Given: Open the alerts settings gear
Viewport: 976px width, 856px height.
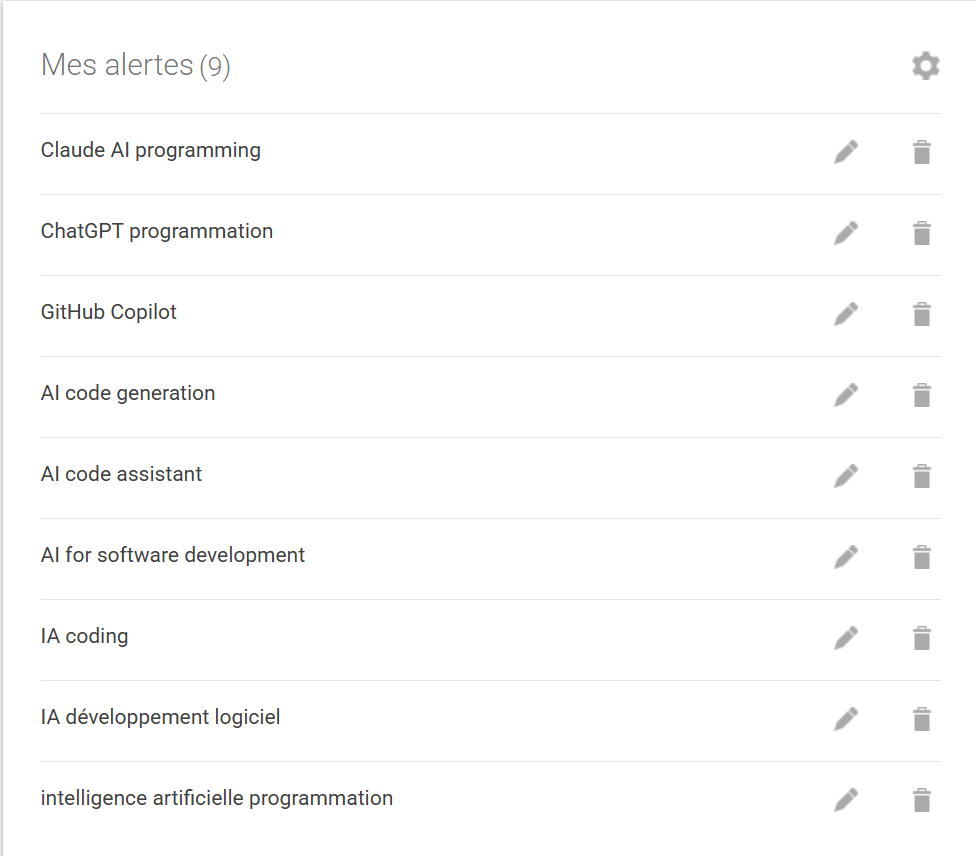Looking at the screenshot, I should click(925, 66).
